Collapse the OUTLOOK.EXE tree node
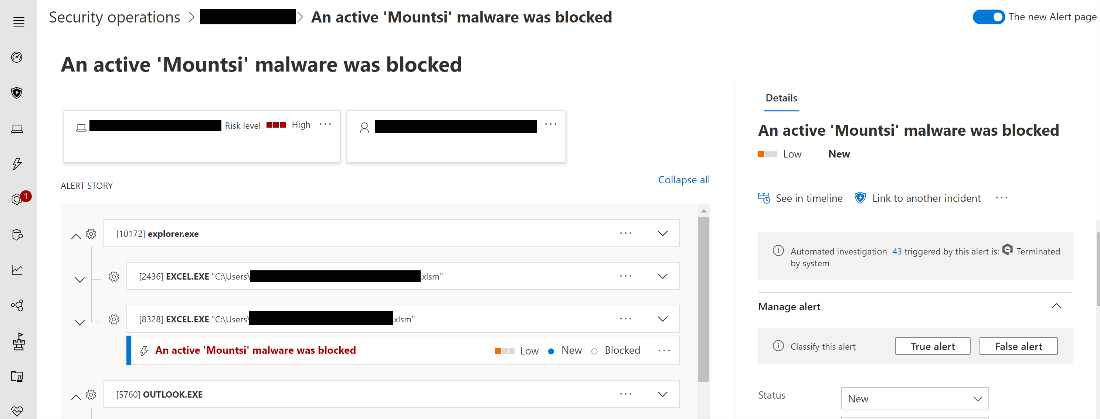The image size is (1100, 419). click(75, 396)
